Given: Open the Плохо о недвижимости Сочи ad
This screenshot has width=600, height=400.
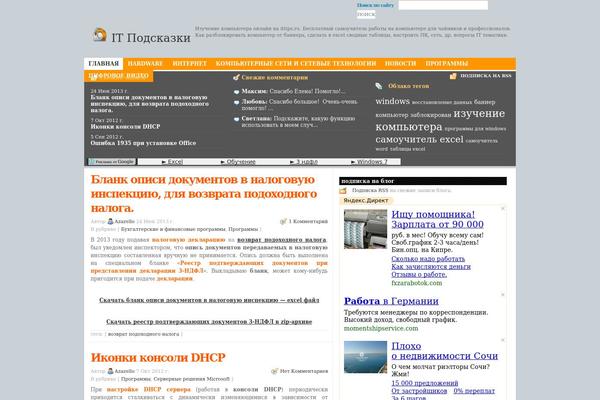Looking at the screenshot, I should [445, 351].
